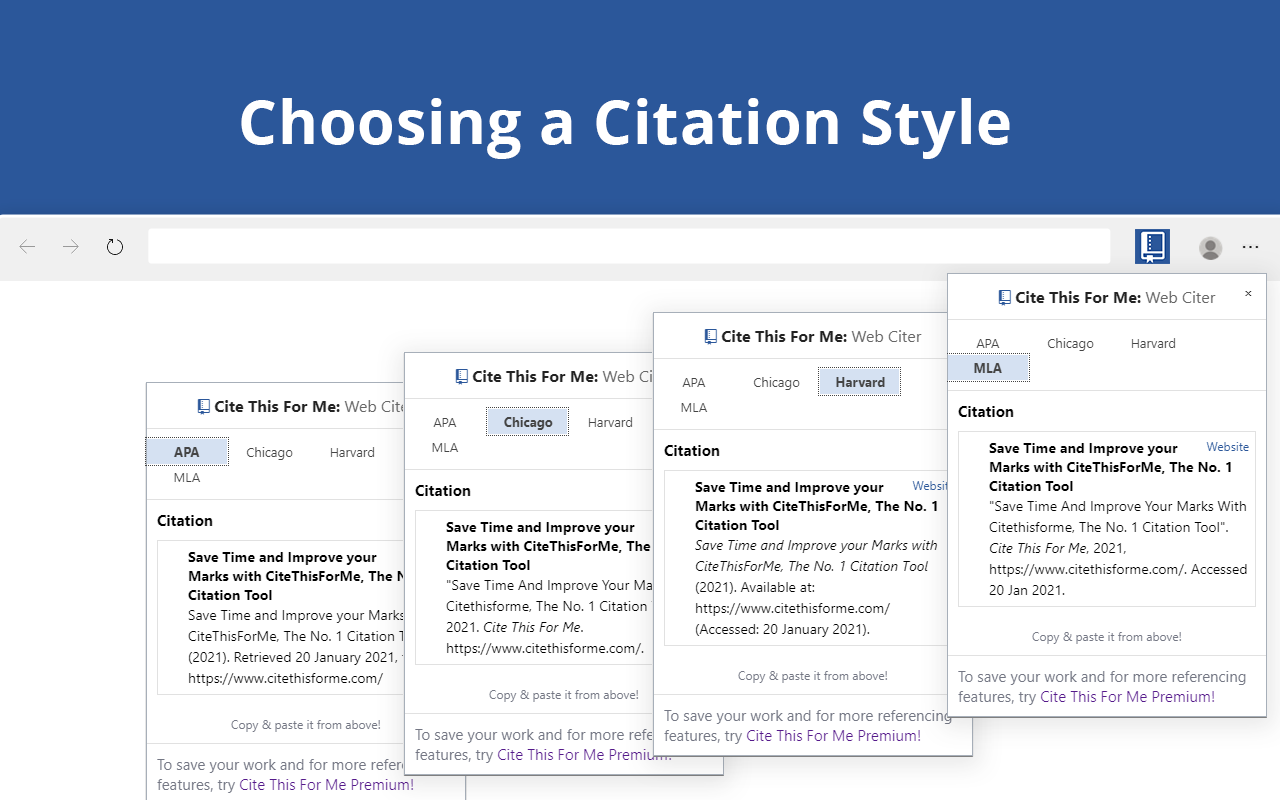
Task: Select Chicago tab in the APA-selected popup
Action: pos(269,452)
